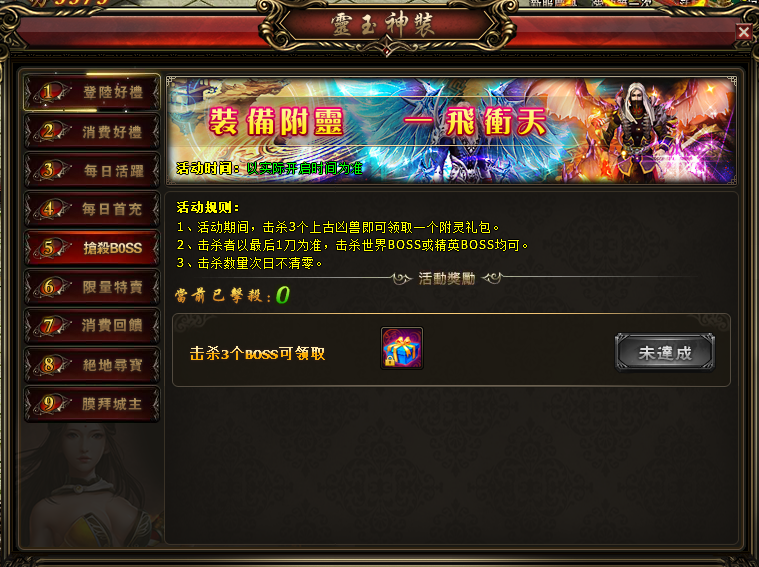759x567 pixels.
Task: Click the number 7 badge icon
Action: point(49,325)
